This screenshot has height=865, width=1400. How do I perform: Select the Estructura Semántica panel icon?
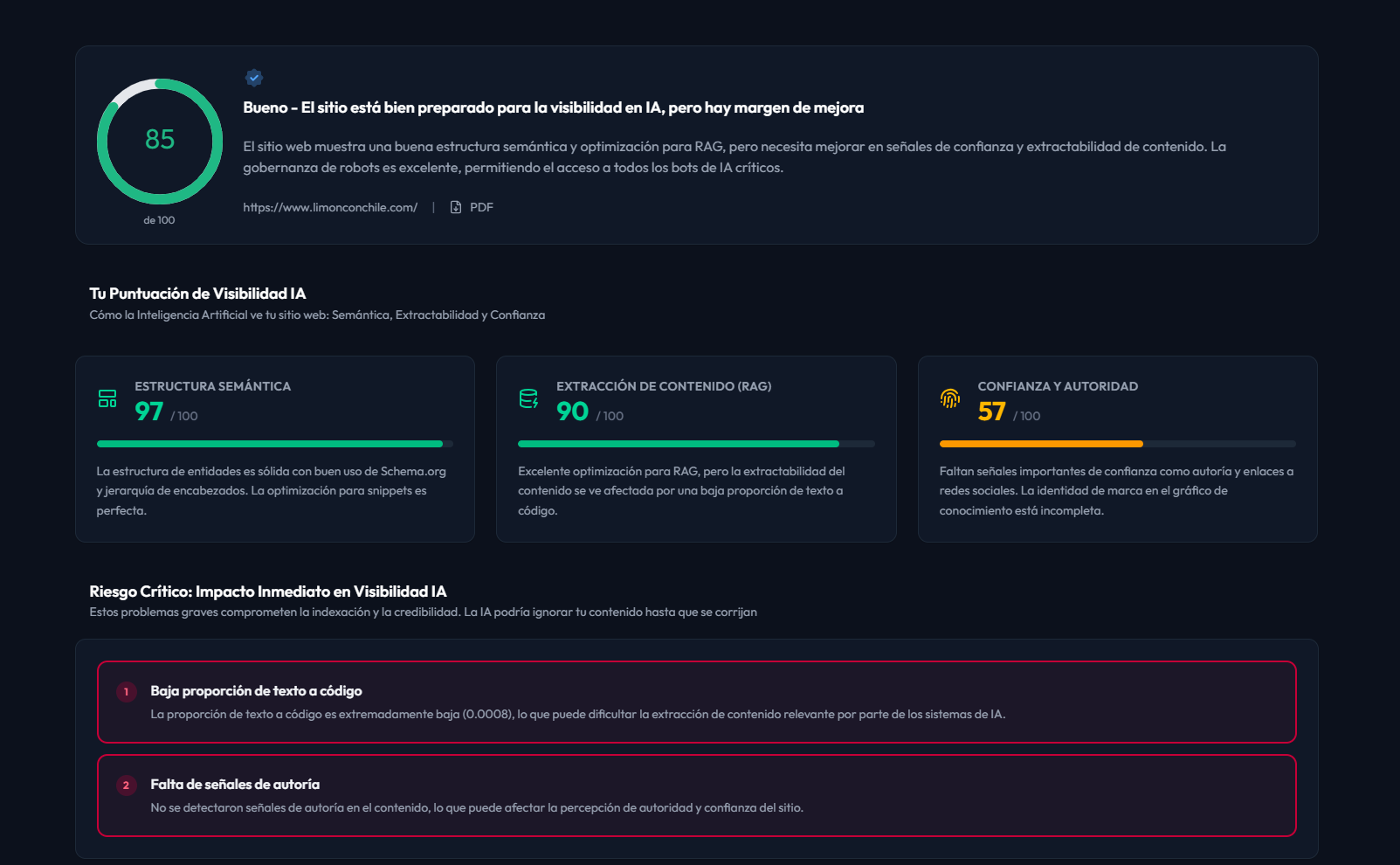point(107,398)
